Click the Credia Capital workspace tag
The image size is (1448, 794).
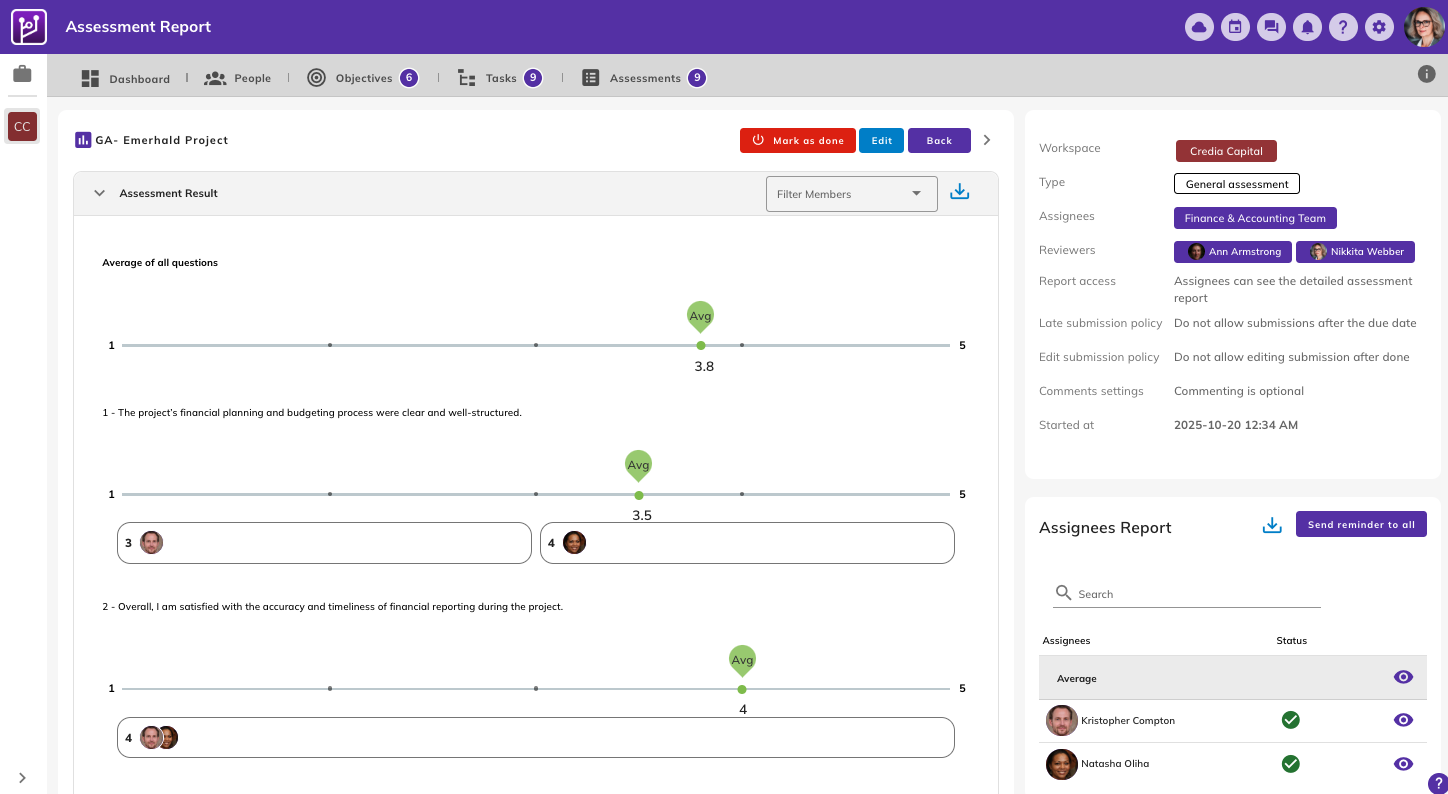coord(1226,151)
